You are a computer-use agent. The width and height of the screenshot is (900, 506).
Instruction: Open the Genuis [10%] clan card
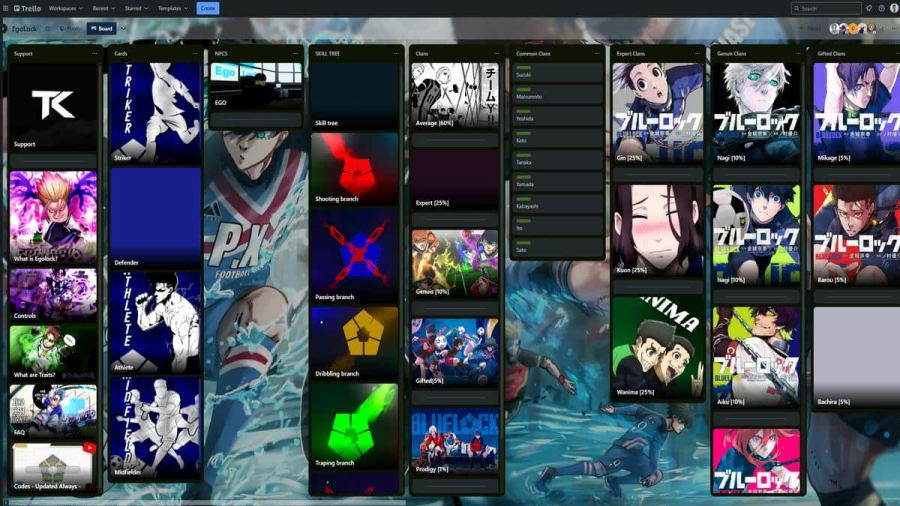click(x=455, y=264)
